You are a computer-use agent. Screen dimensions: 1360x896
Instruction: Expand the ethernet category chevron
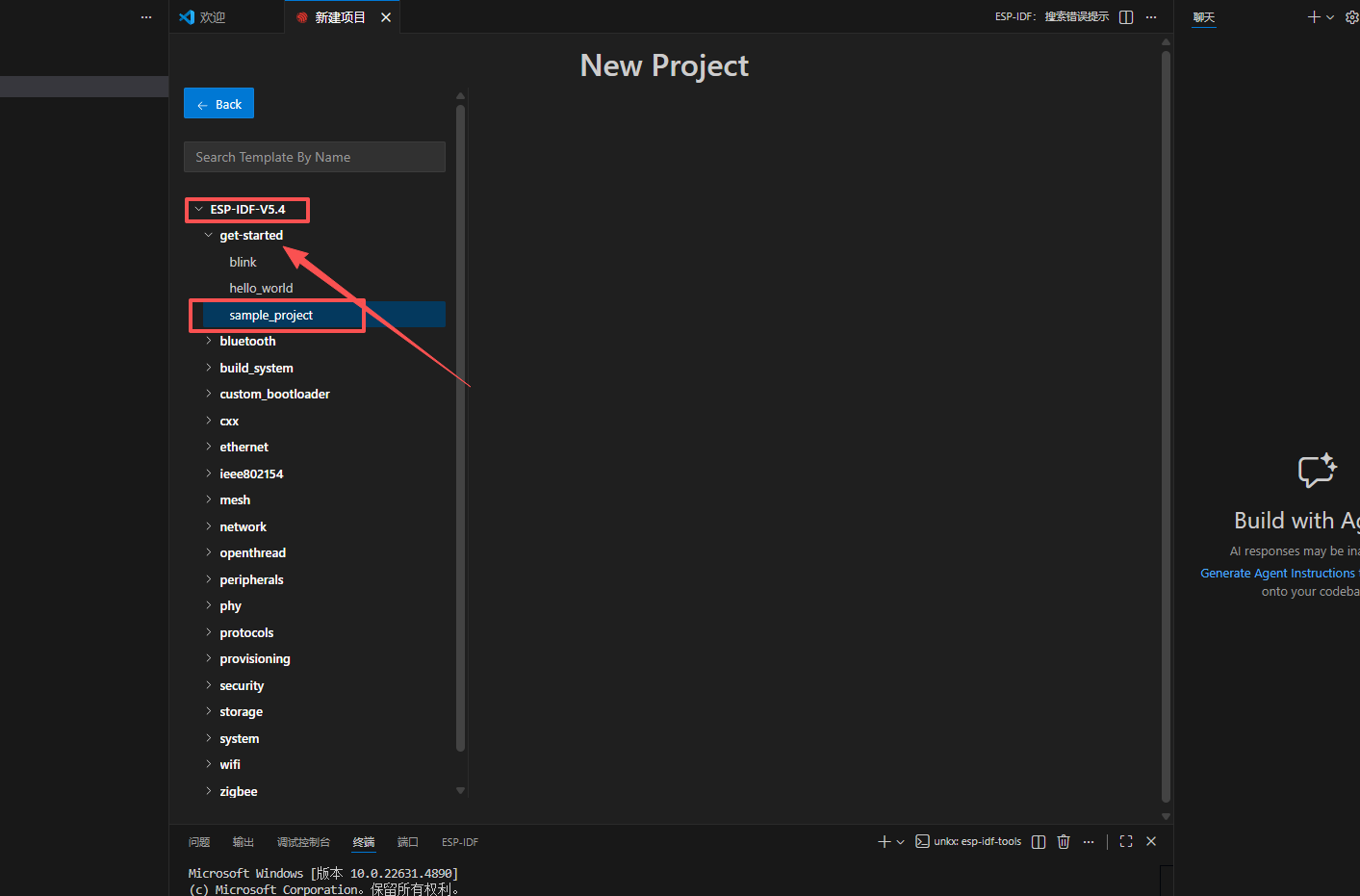tap(208, 447)
